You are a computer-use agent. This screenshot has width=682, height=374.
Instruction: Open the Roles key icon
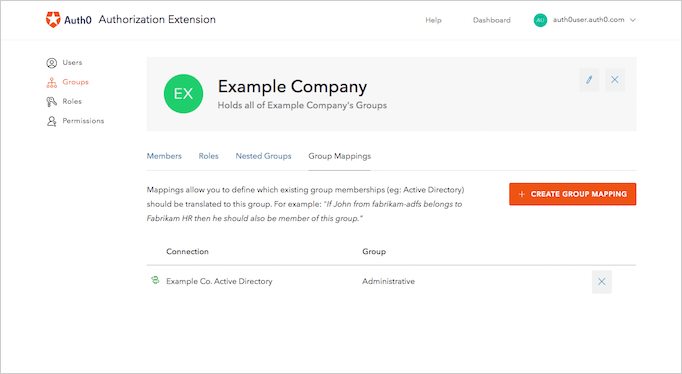51,102
